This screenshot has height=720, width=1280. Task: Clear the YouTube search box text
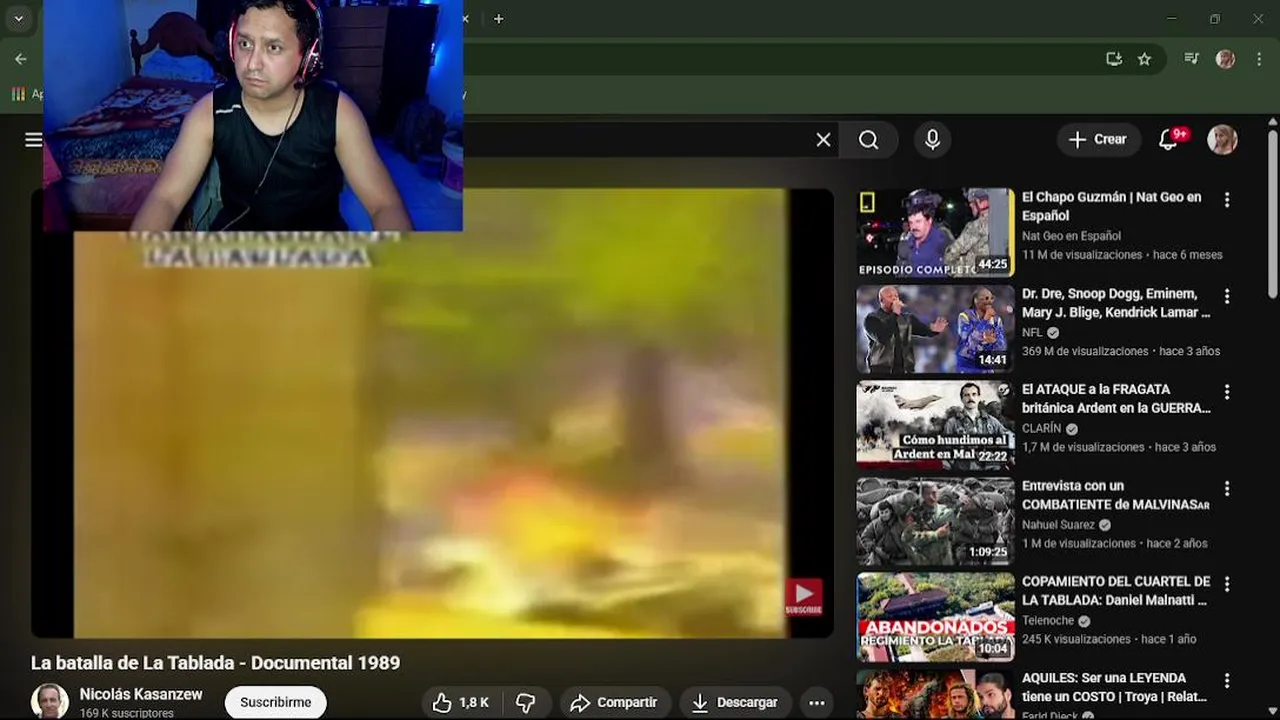pyautogui.click(x=823, y=140)
